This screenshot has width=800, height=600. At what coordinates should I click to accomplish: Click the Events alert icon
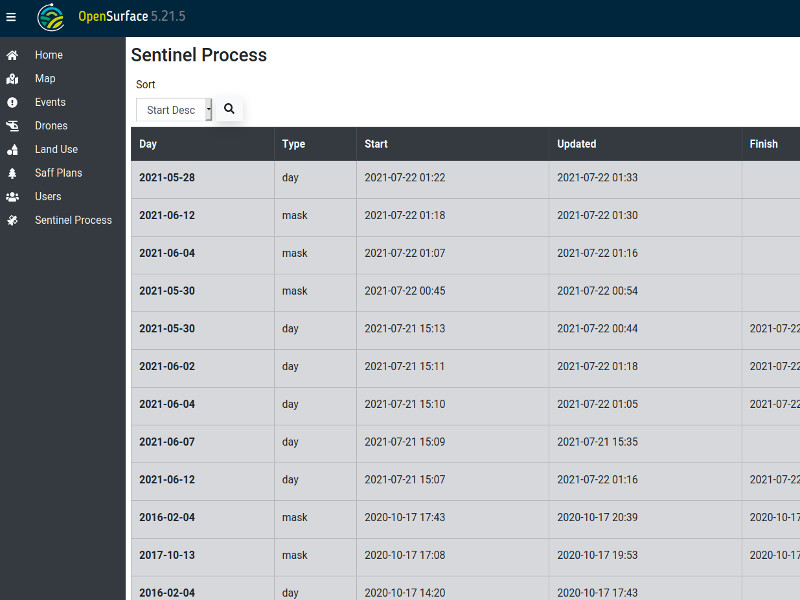12,103
